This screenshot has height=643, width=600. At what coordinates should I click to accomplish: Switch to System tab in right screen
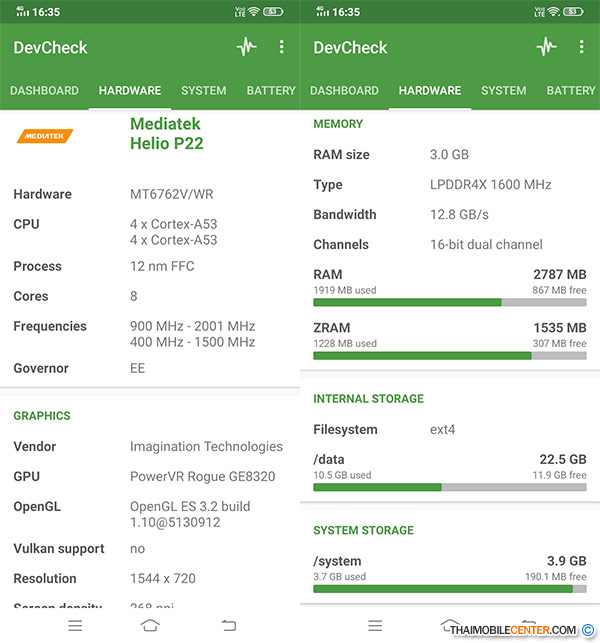[x=504, y=91]
